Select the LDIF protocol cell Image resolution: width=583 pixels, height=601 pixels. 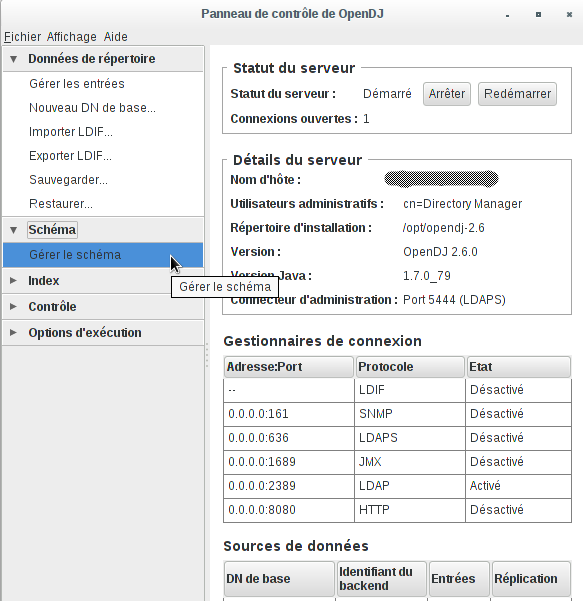point(410,390)
